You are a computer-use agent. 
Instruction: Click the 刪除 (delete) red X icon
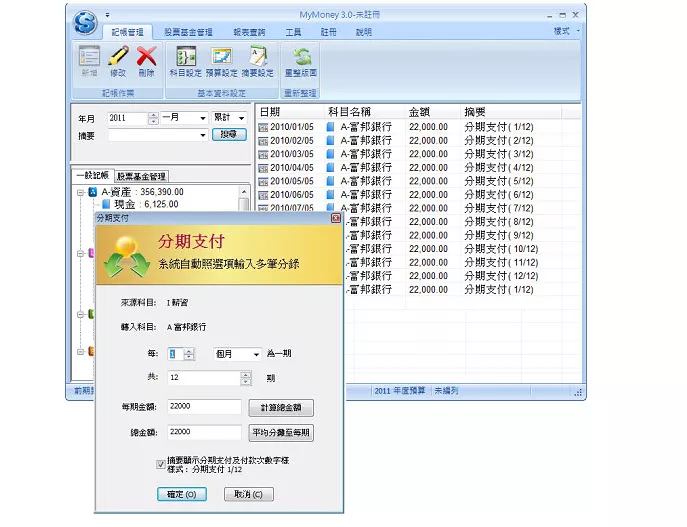pyautogui.click(x=147, y=58)
